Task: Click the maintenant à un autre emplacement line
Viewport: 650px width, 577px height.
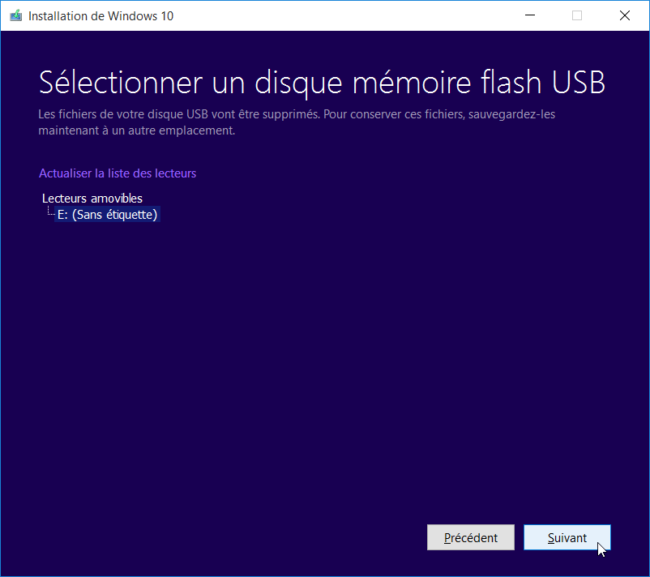Action: [x=137, y=131]
